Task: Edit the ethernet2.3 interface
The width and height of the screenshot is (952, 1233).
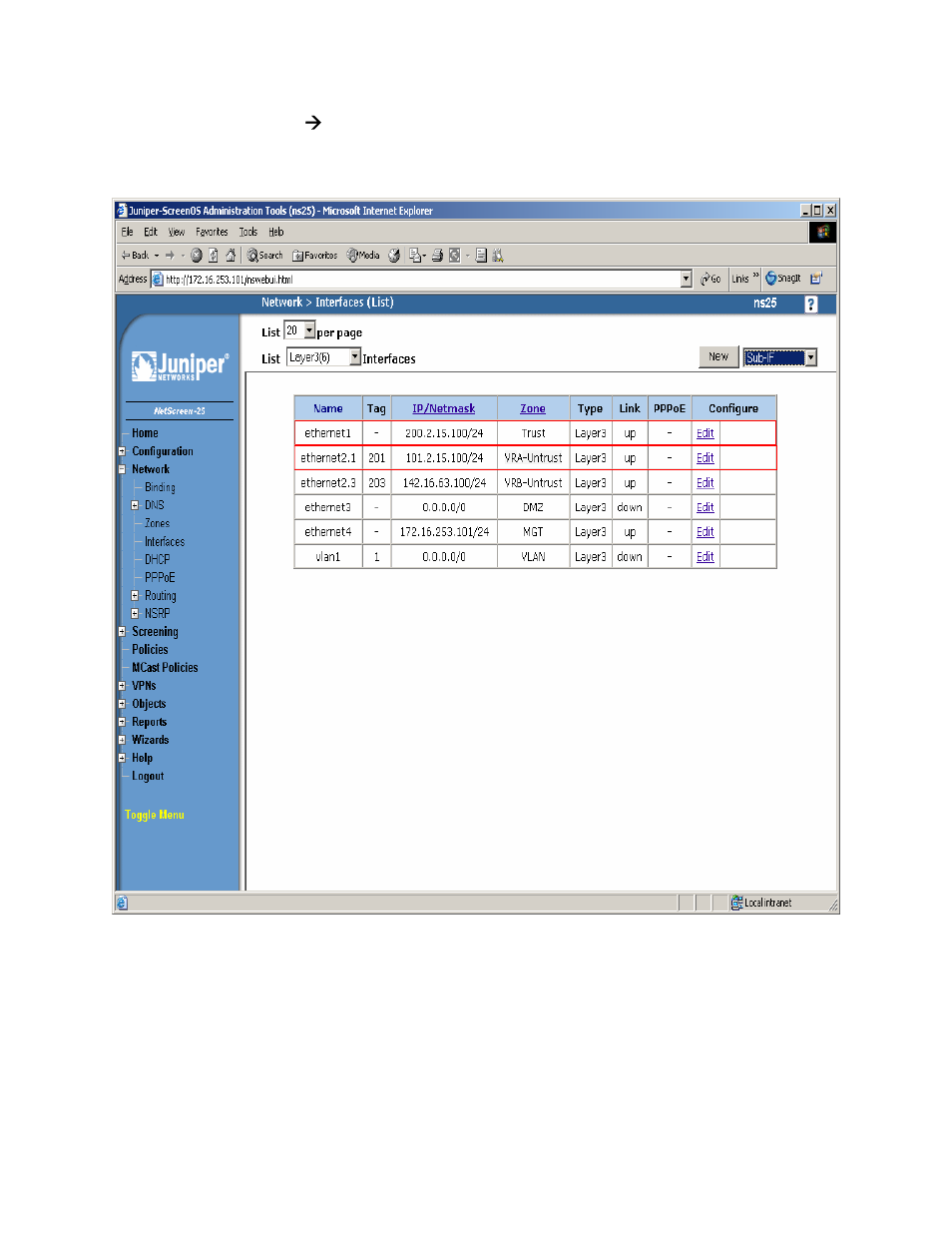Action: 706,483
